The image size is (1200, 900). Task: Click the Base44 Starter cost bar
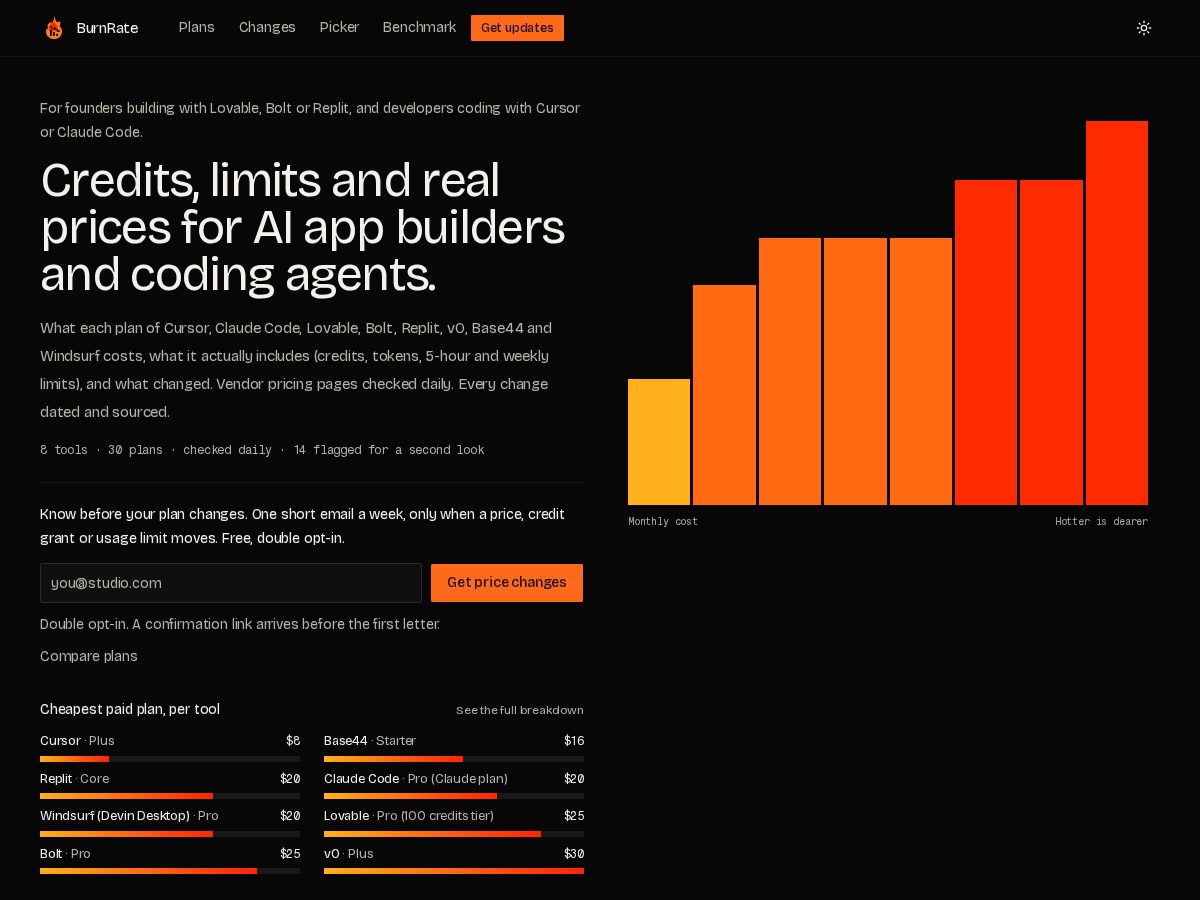454,759
